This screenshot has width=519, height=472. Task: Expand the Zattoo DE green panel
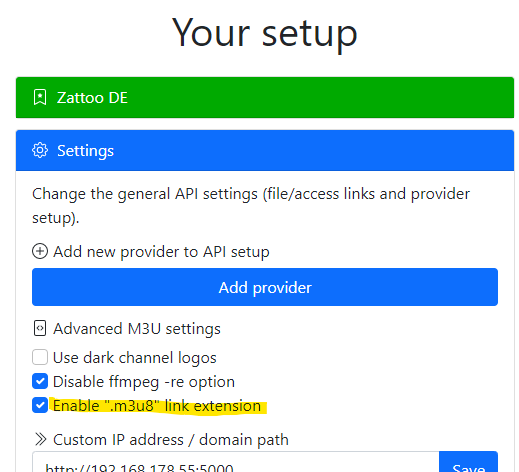(x=265, y=97)
